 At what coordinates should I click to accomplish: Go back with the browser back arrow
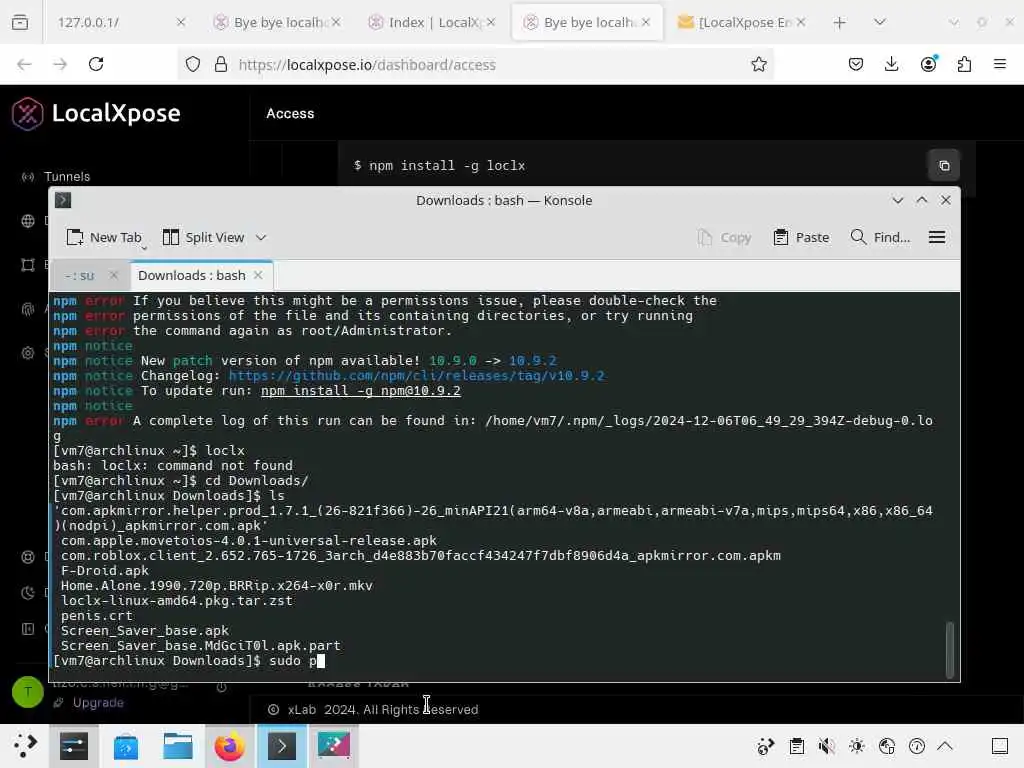coord(24,64)
